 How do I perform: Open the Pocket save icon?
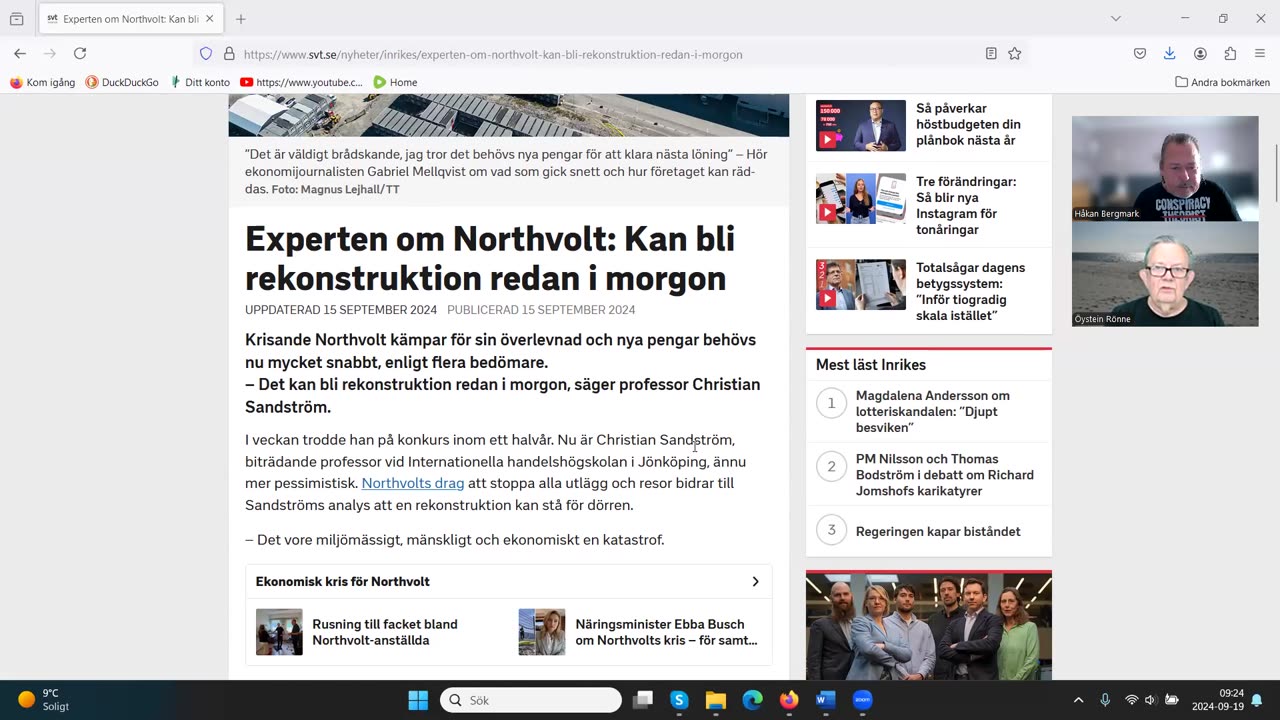pyautogui.click(x=1140, y=54)
